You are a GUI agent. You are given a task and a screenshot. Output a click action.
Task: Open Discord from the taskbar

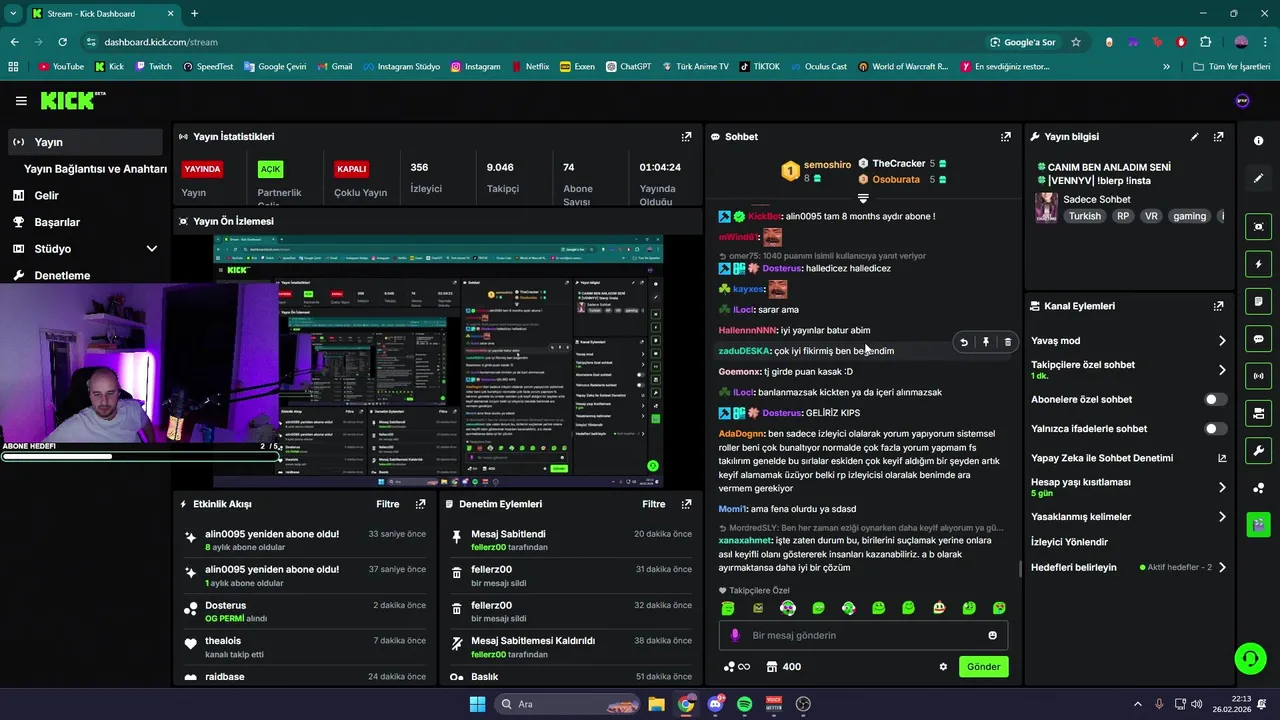pos(715,704)
